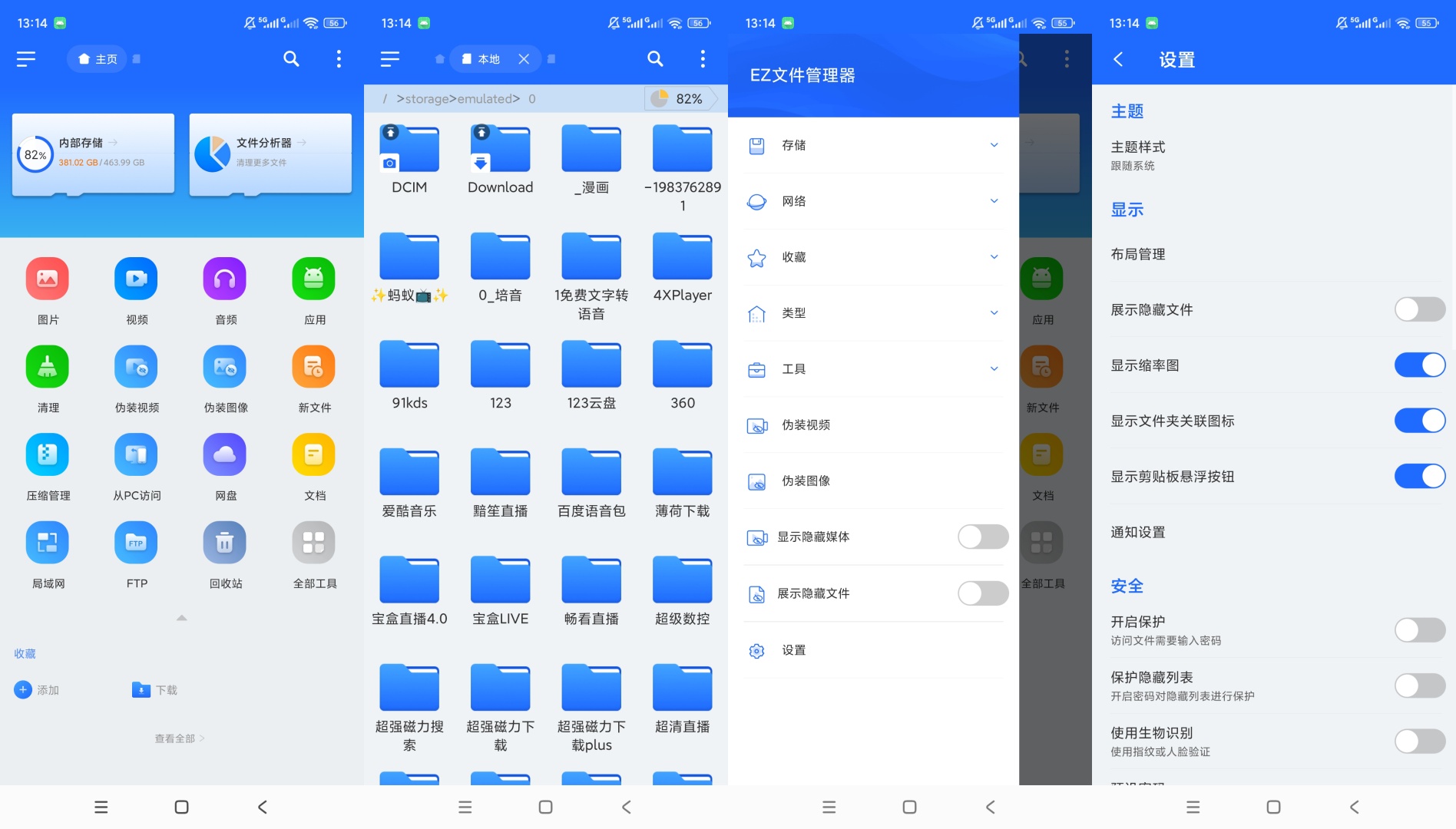Open 伪装视频 entry in drawer

tap(873, 425)
